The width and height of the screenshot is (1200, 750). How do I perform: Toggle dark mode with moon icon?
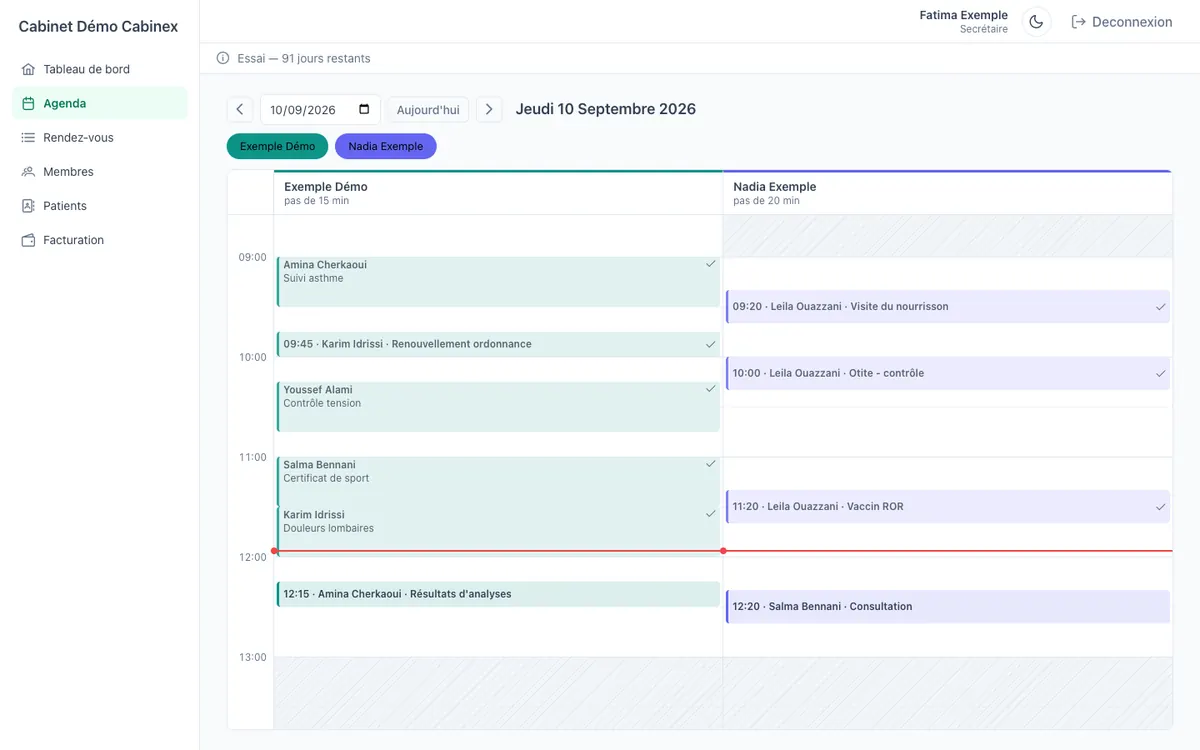click(1036, 22)
